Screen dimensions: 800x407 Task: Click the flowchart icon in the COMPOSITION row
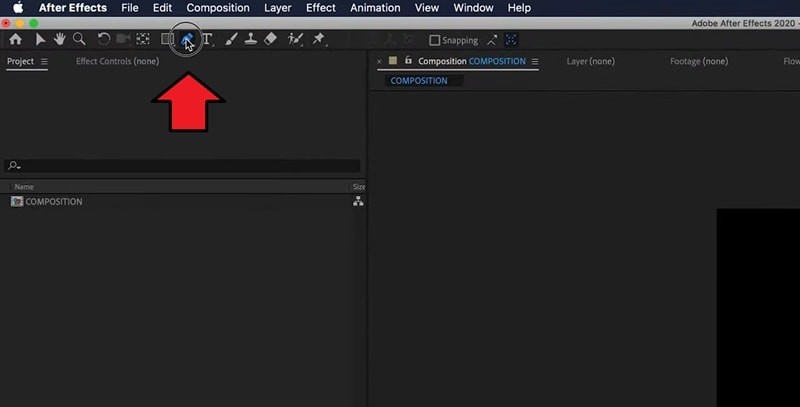pos(358,201)
